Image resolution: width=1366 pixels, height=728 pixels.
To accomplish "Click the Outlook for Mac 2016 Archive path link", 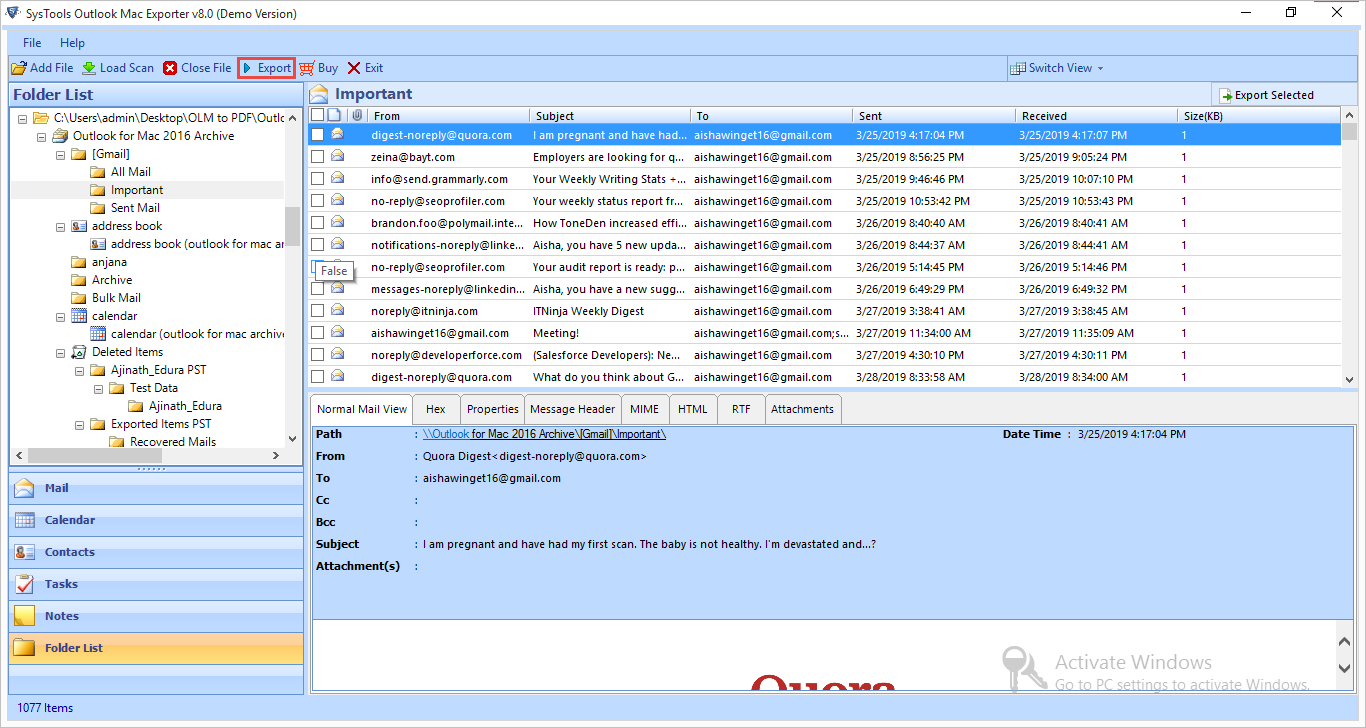I will point(544,434).
